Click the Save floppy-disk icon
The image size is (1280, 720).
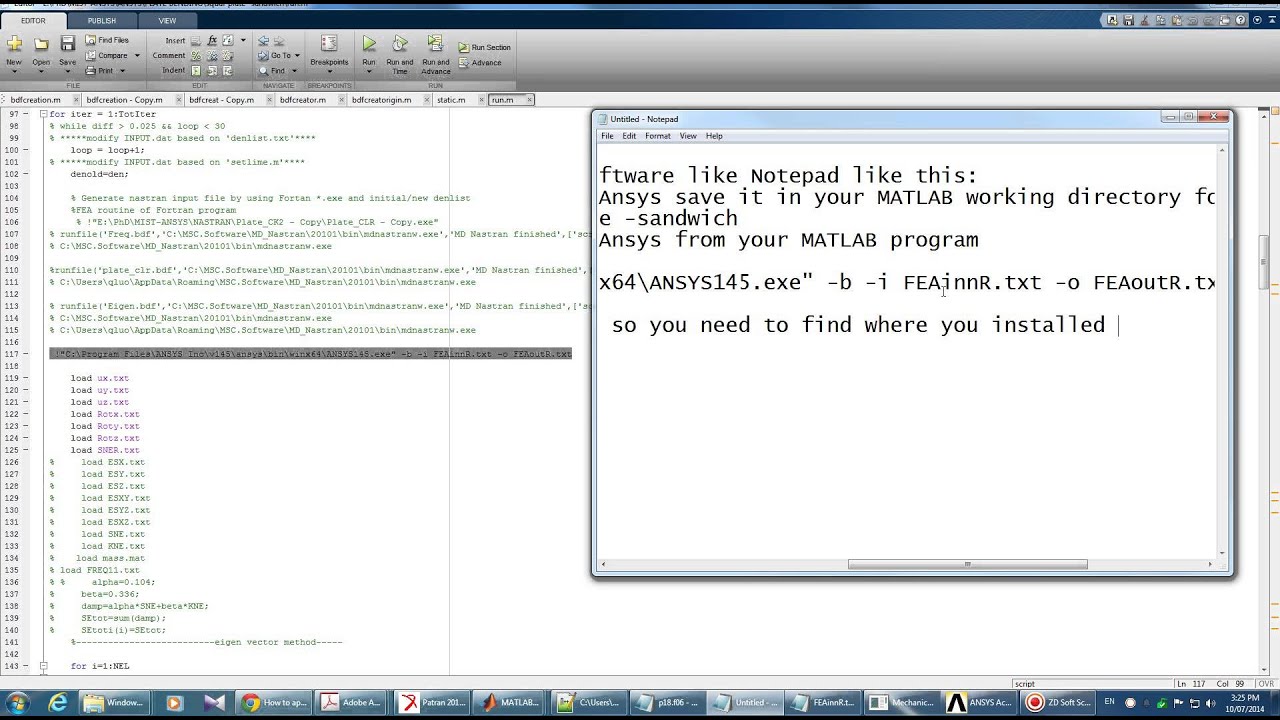(x=68, y=43)
